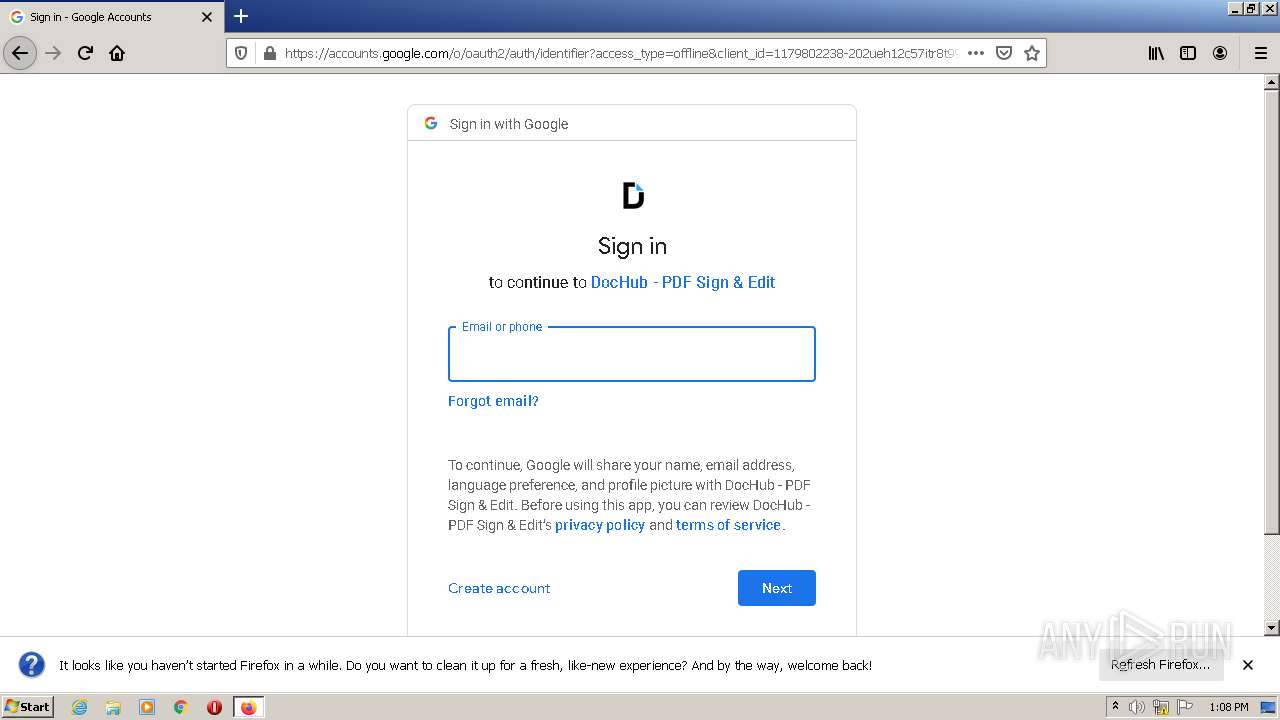Image resolution: width=1280 pixels, height=720 pixels.
Task: Click the DocHub logo
Action: (632, 195)
